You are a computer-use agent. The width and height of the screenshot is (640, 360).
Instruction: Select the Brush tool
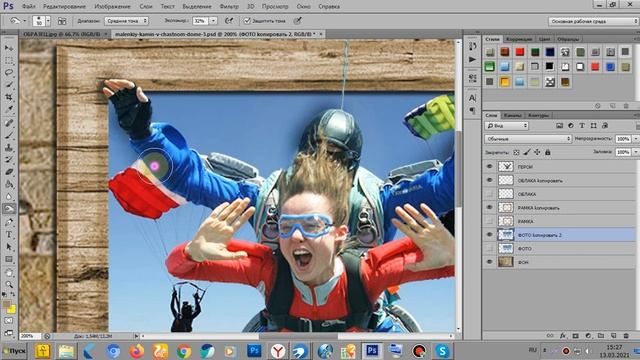coord(9,135)
